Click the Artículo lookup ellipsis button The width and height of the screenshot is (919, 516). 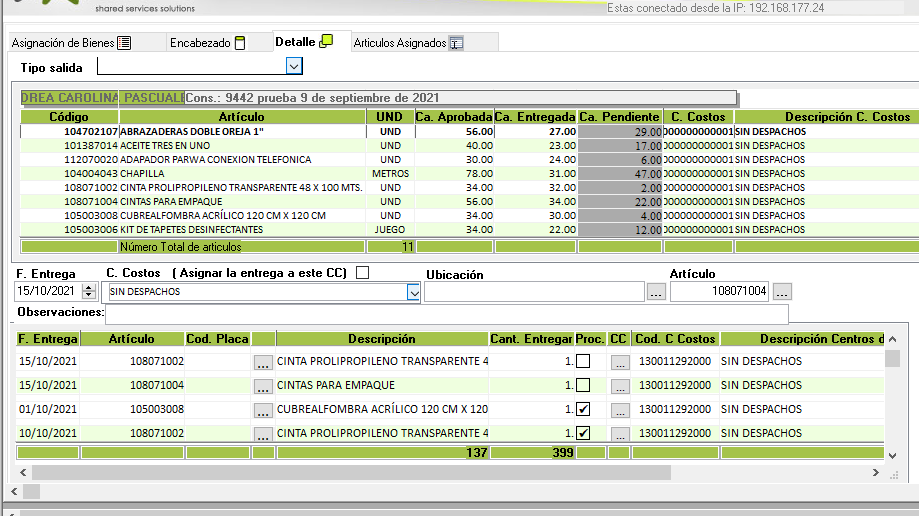click(782, 292)
